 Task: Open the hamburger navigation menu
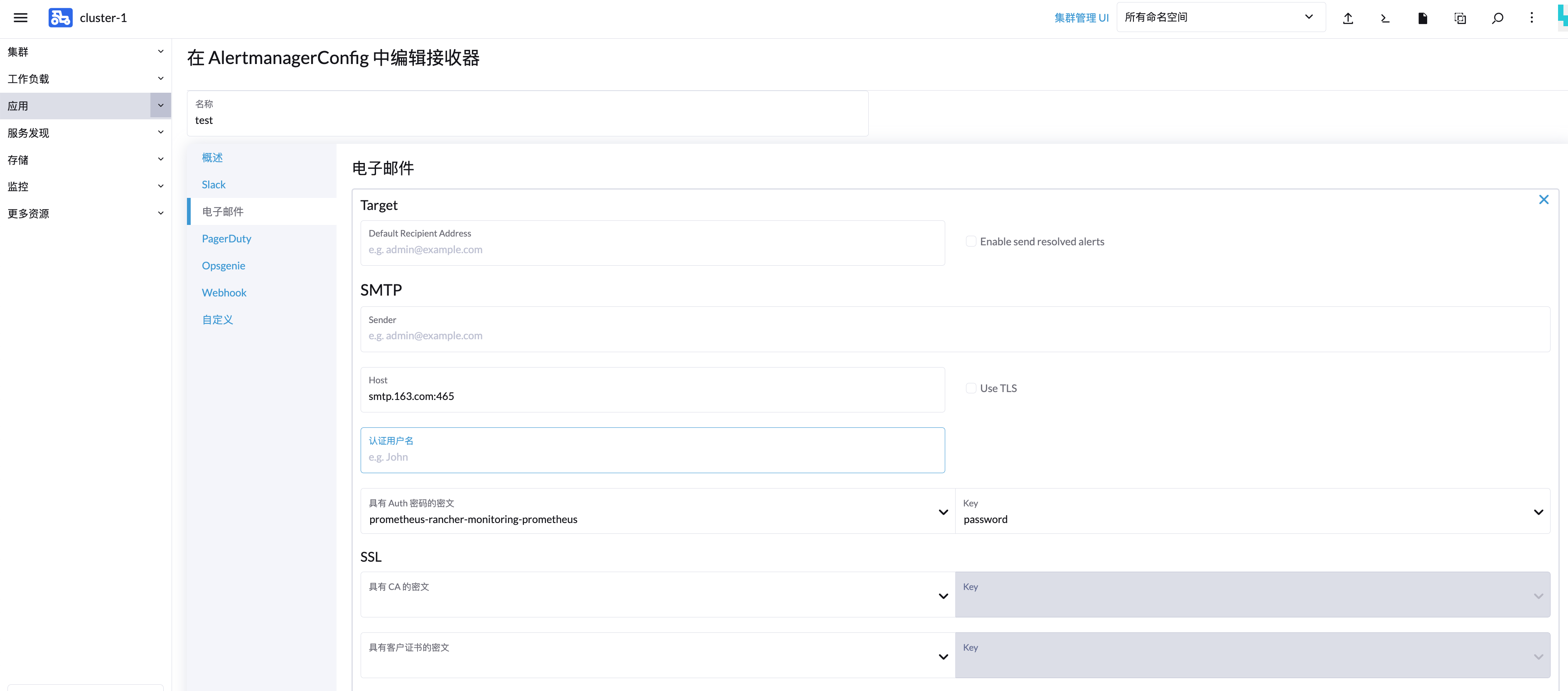tap(21, 18)
